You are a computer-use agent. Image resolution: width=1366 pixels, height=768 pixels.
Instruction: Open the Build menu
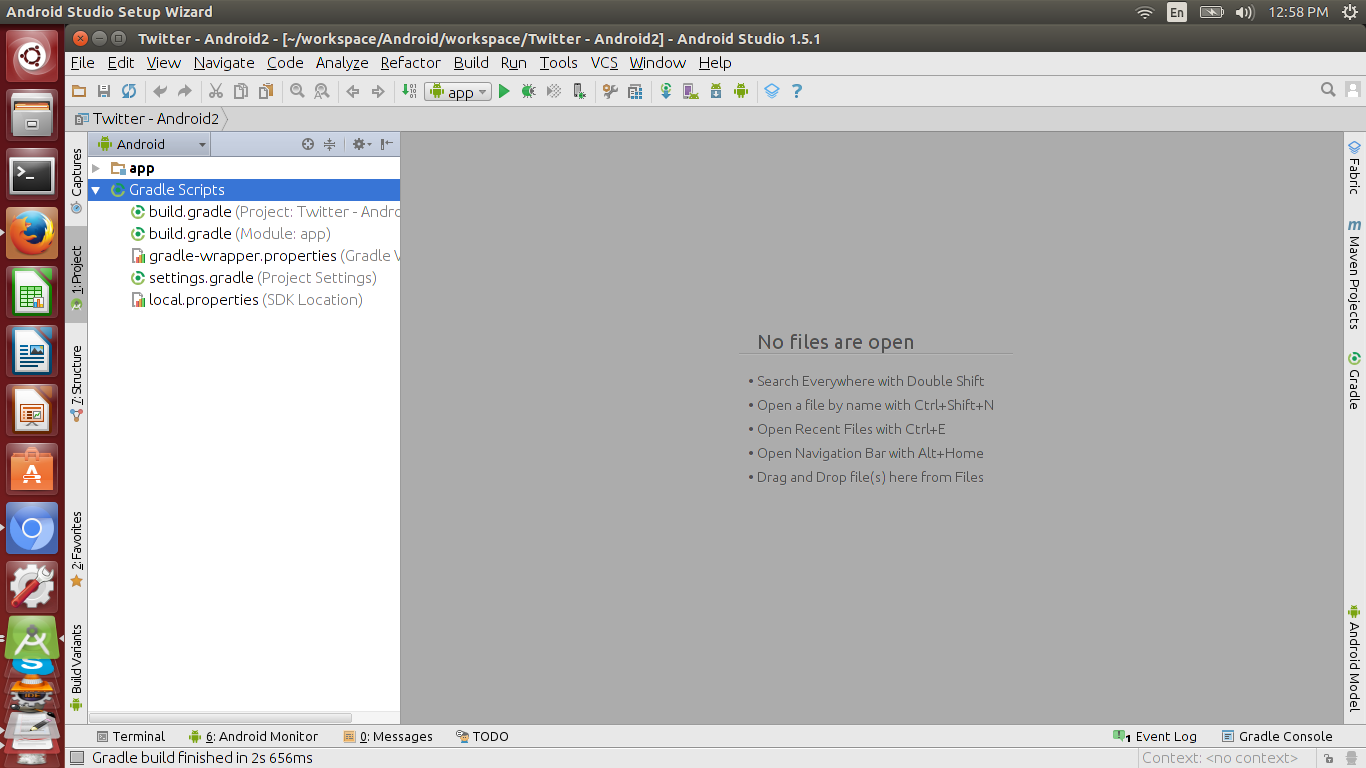point(471,62)
